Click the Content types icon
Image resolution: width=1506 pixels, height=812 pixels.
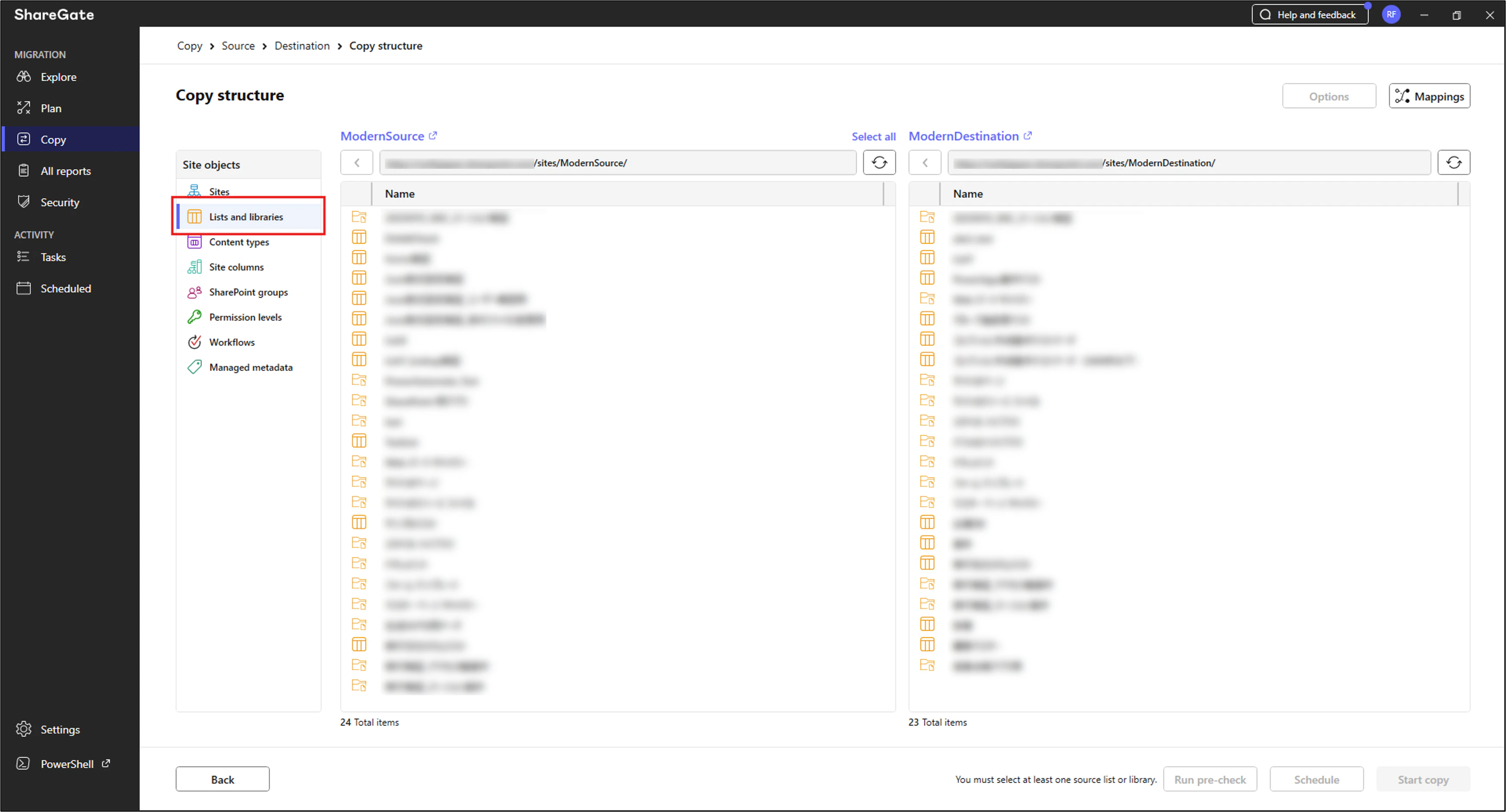tap(195, 242)
